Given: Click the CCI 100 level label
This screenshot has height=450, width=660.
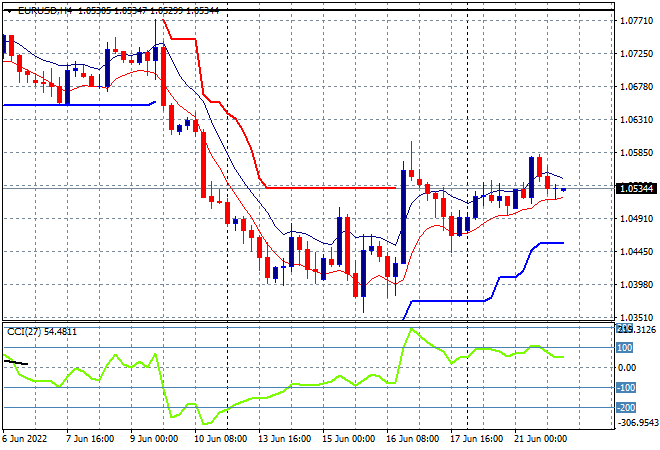Looking at the screenshot, I should 625,348.
